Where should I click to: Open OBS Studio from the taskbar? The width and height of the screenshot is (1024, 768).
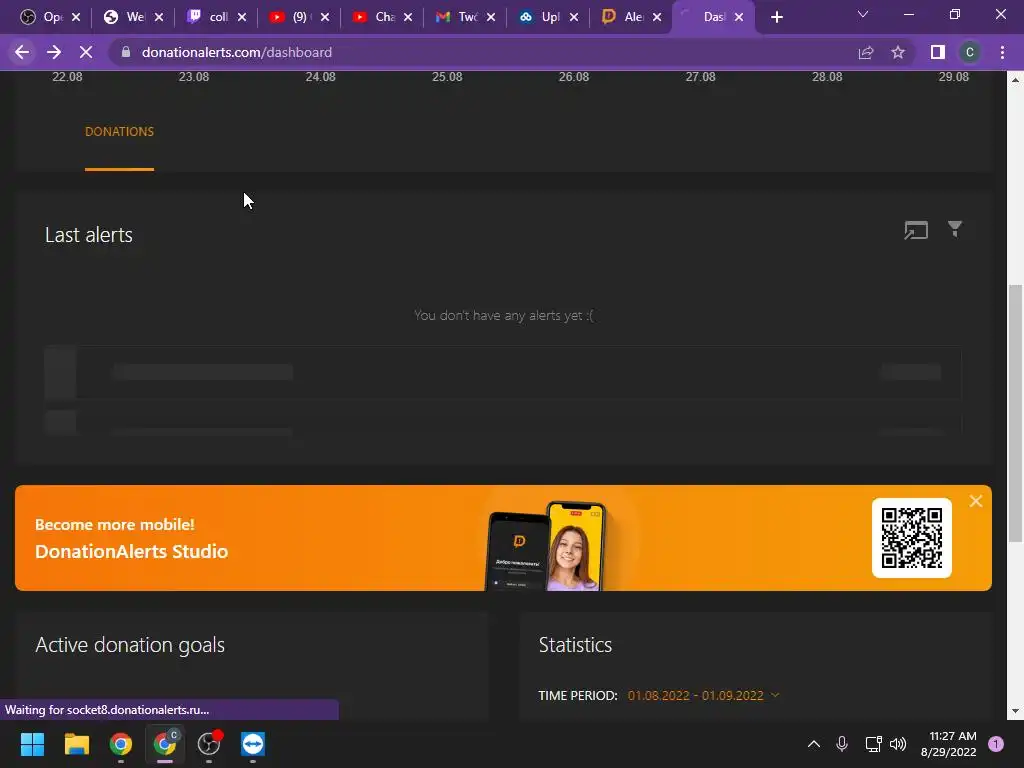(209, 744)
